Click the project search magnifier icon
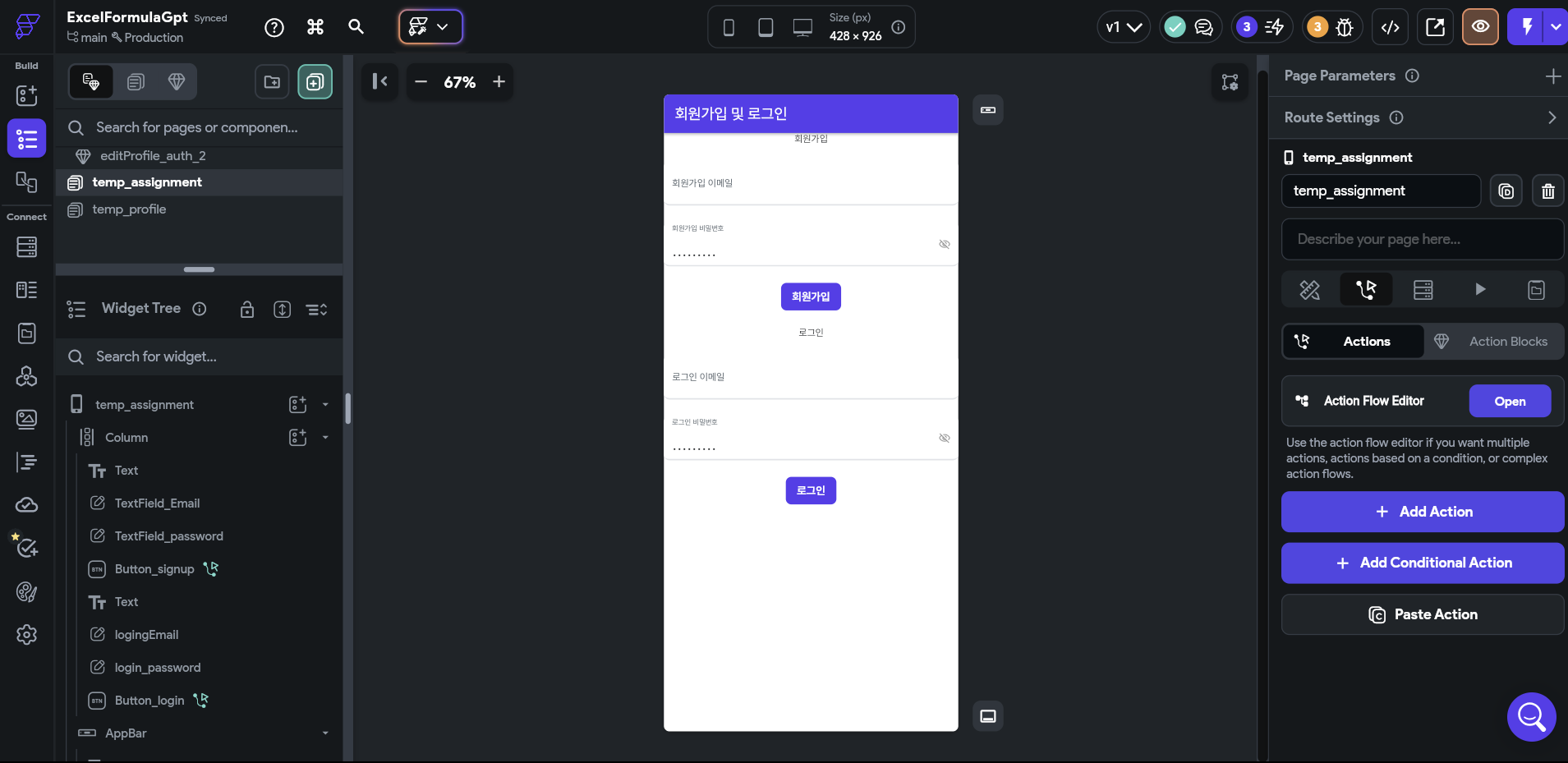Image resolution: width=1568 pixels, height=763 pixels. (x=356, y=27)
